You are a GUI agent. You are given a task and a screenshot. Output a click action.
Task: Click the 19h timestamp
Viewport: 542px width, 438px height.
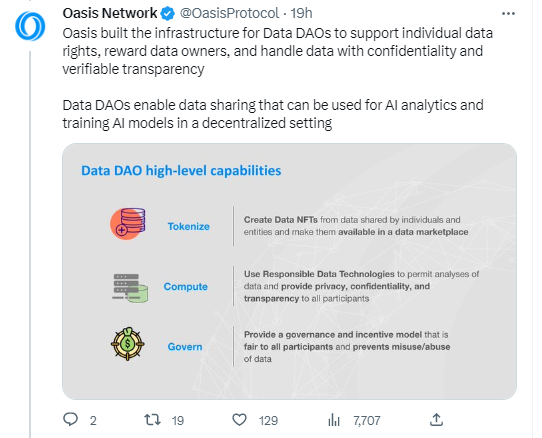click(x=301, y=13)
